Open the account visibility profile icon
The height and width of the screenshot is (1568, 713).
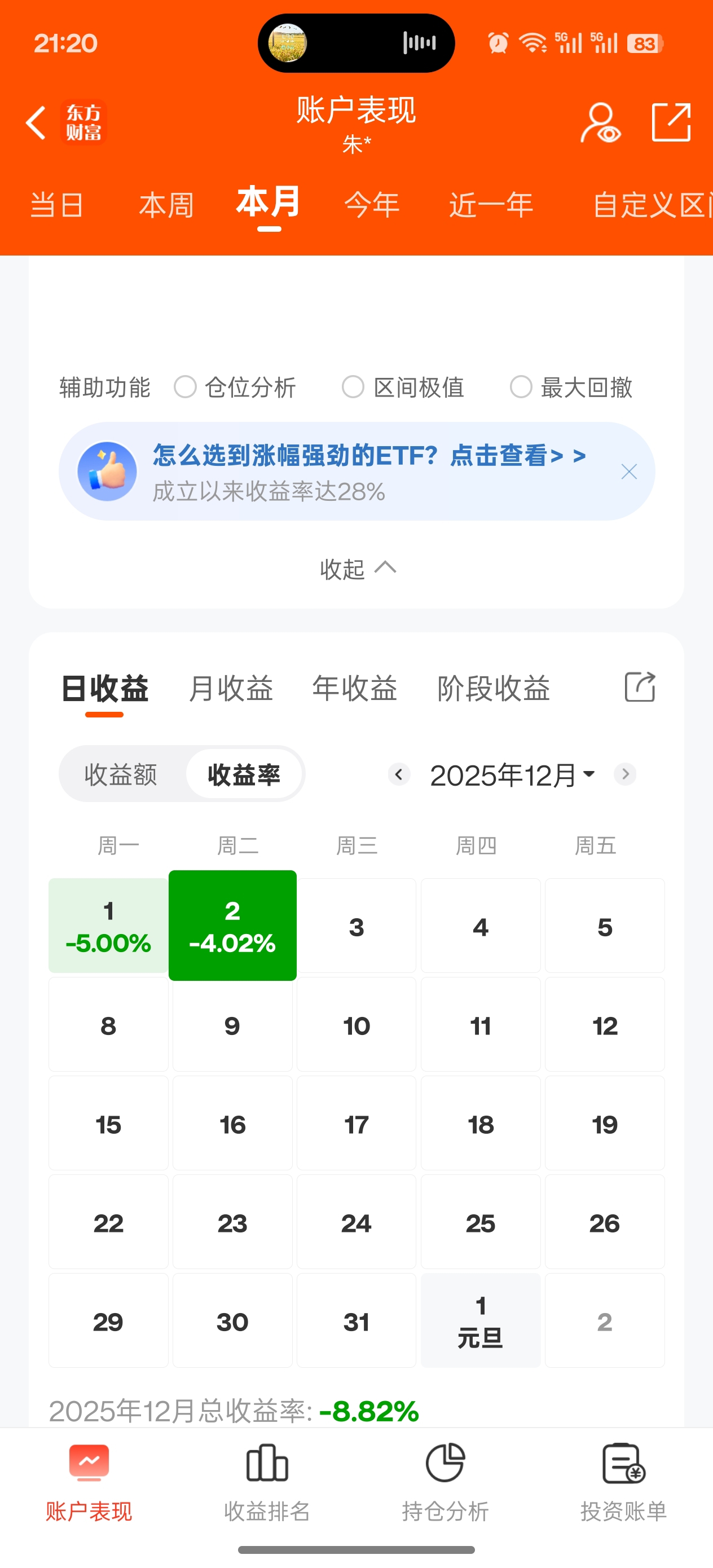[x=600, y=122]
